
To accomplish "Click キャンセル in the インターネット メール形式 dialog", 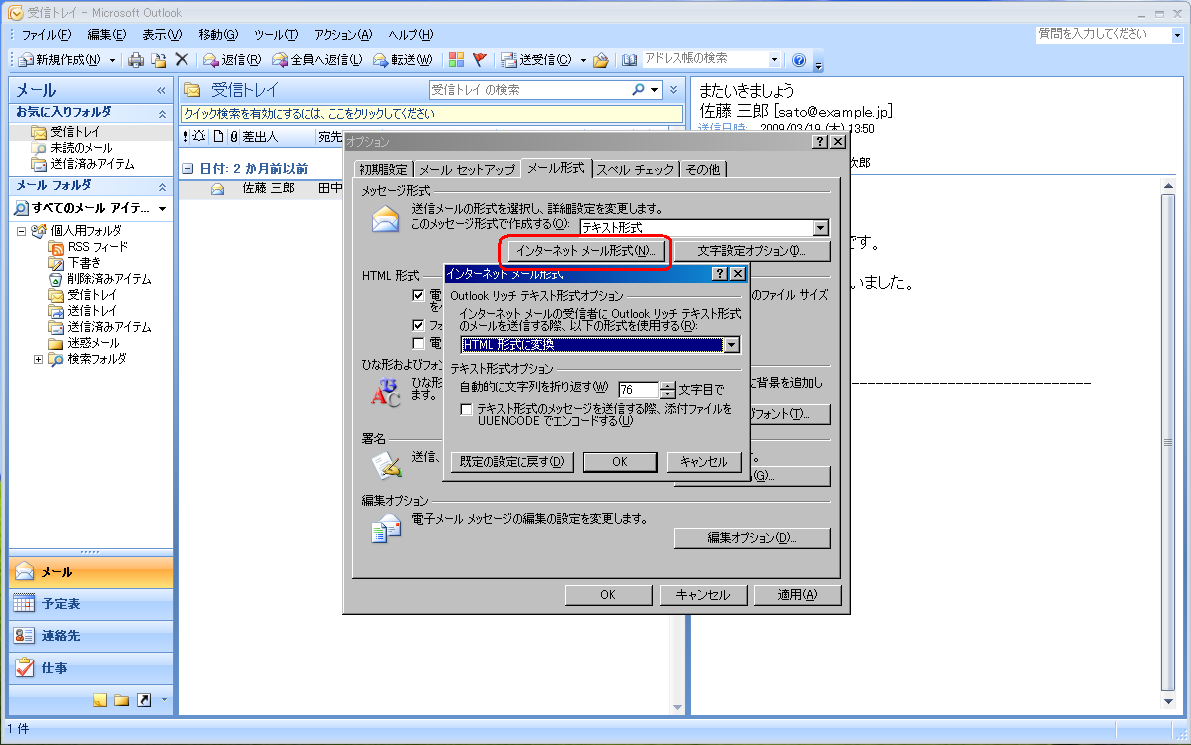I will (x=703, y=462).
